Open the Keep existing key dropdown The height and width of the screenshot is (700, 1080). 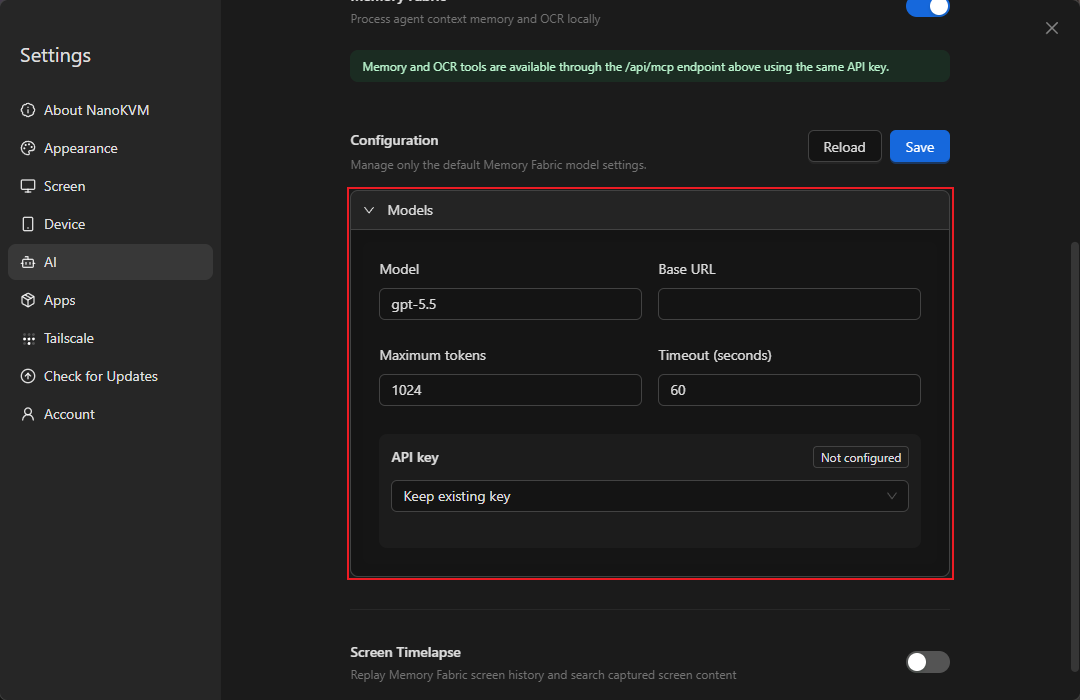[x=650, y=496]
